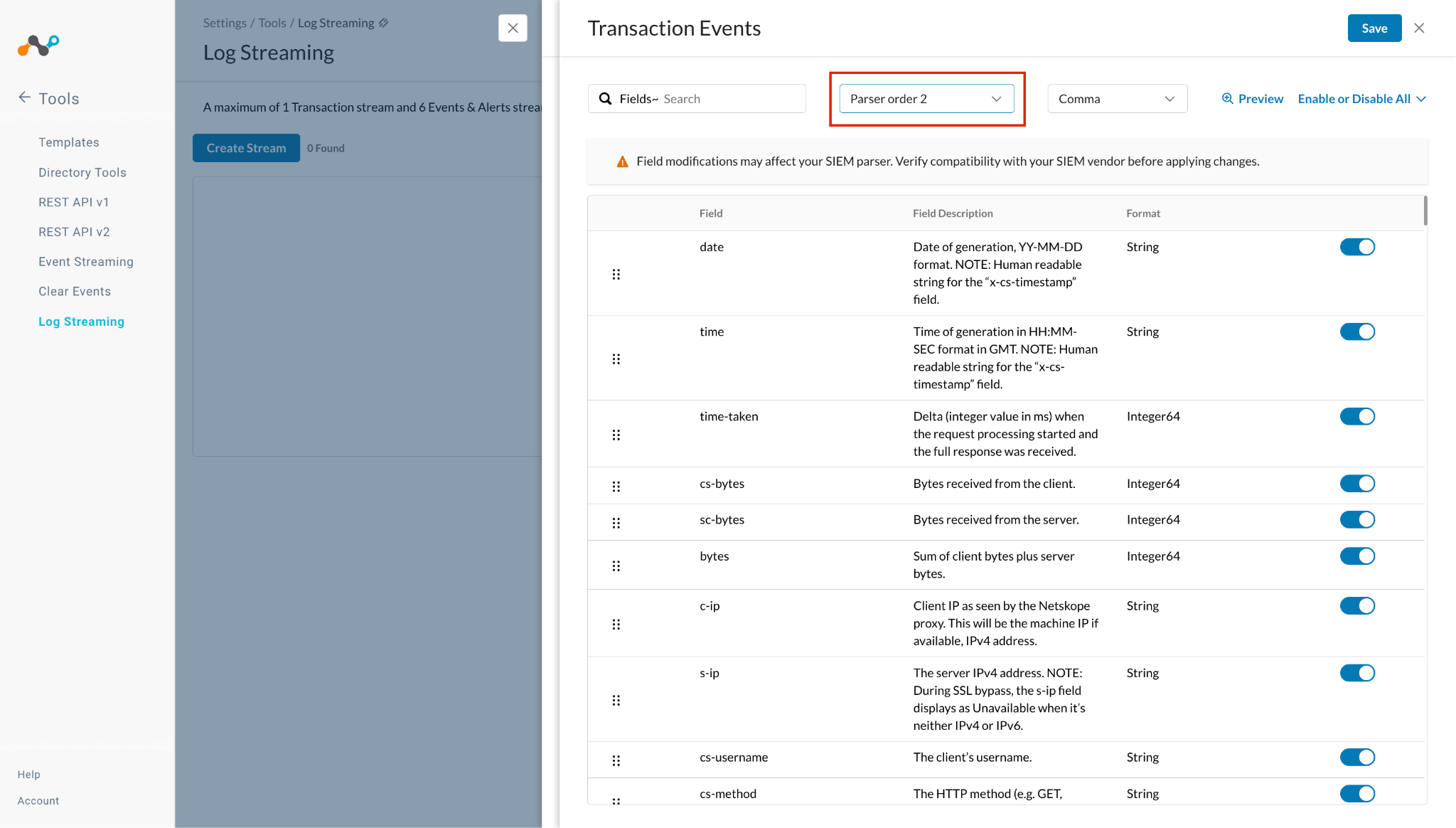Go to Event Streaming section
Screen dimensions: 1456x828
pos(86,262)
